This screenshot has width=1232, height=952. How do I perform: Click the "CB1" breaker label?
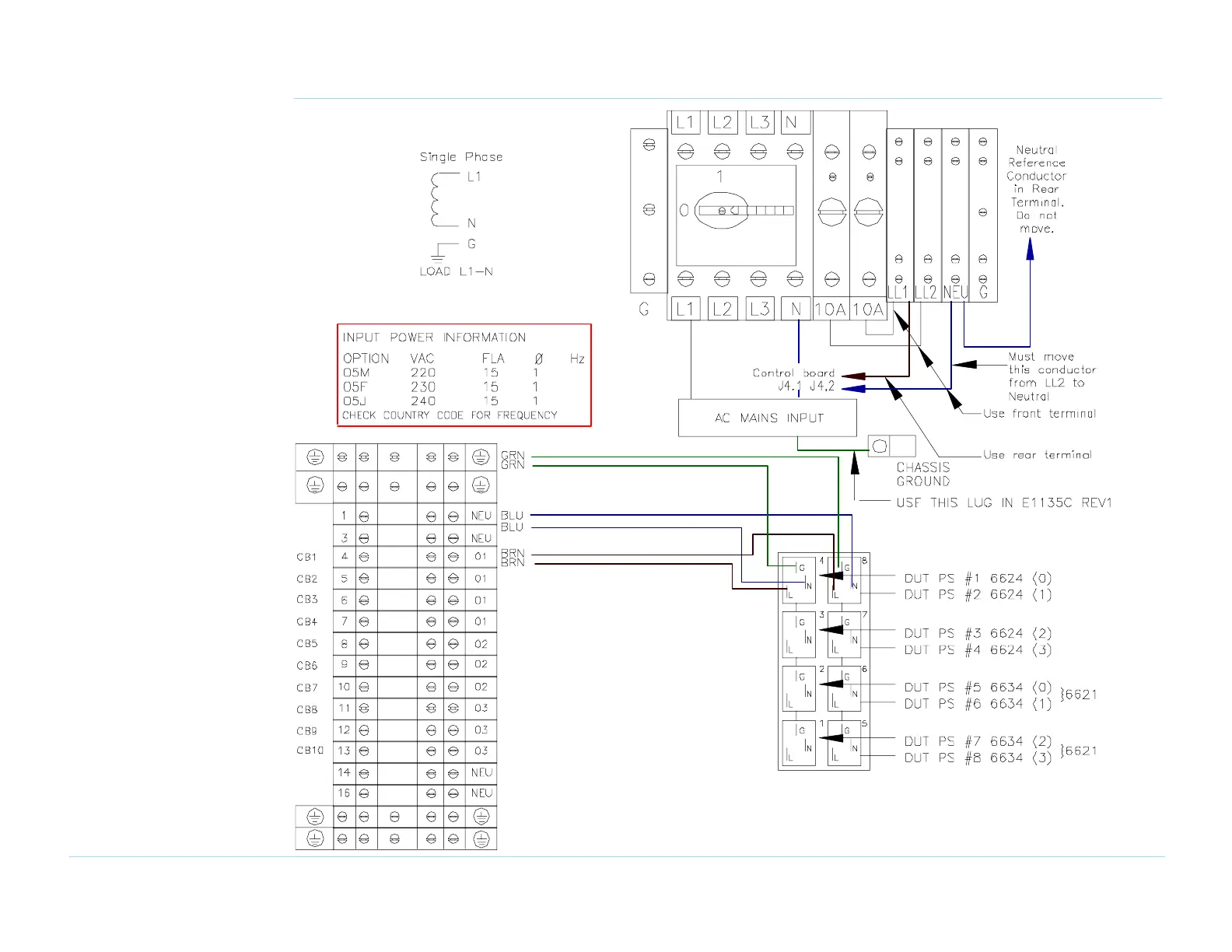(x=306, y=557)
